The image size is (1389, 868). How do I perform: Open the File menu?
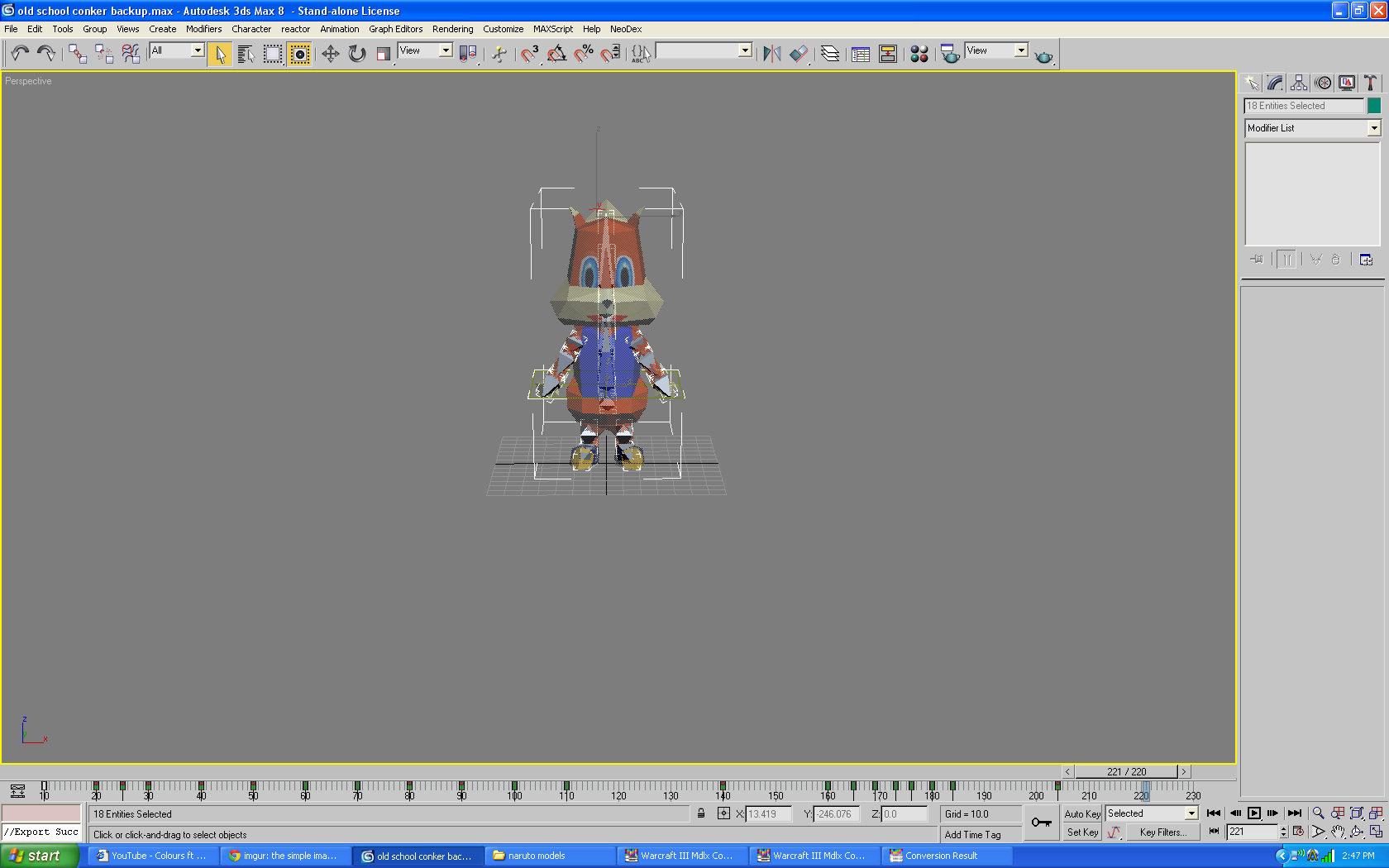pos(11,29)
